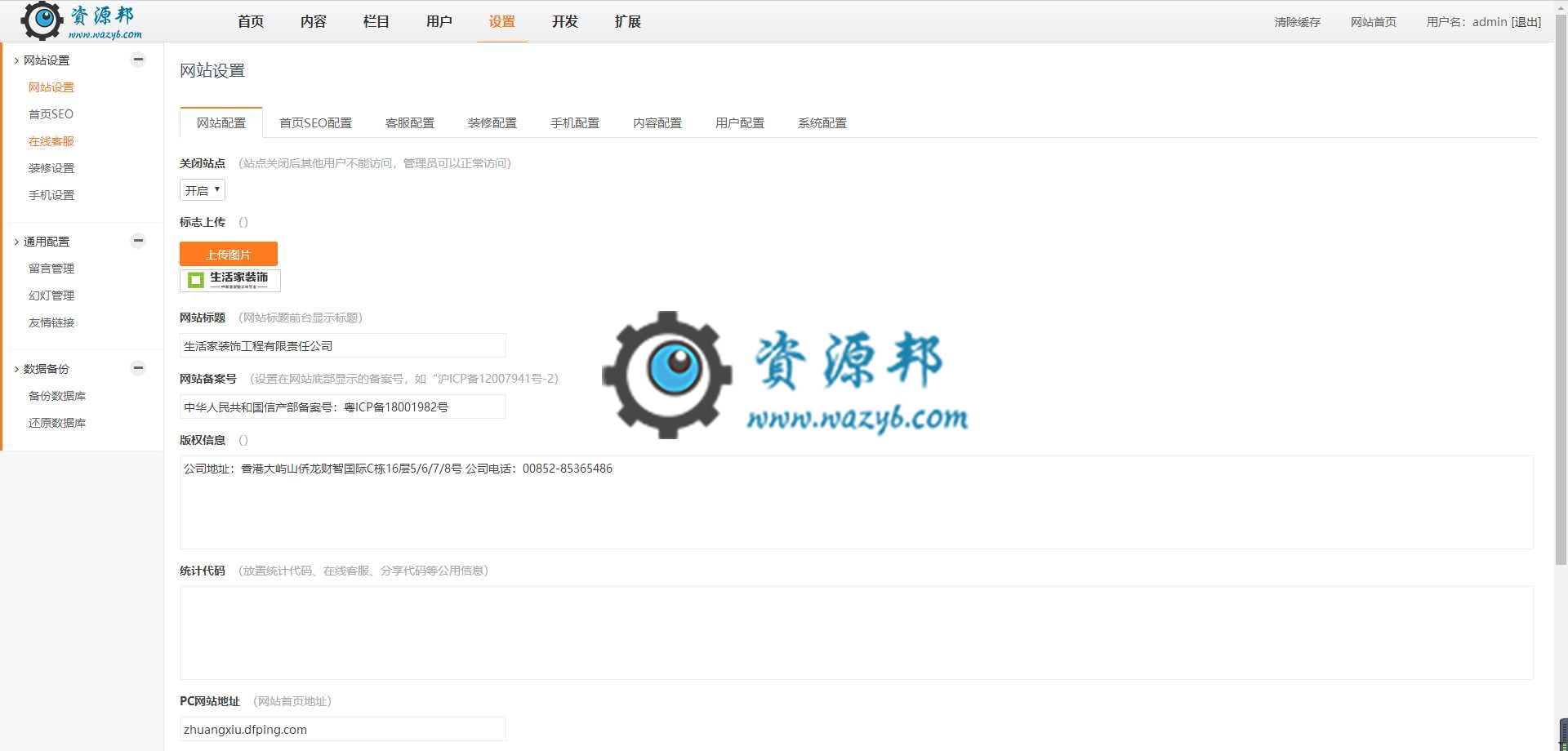Focus the 网站备案号 input field

pos(343,407)
